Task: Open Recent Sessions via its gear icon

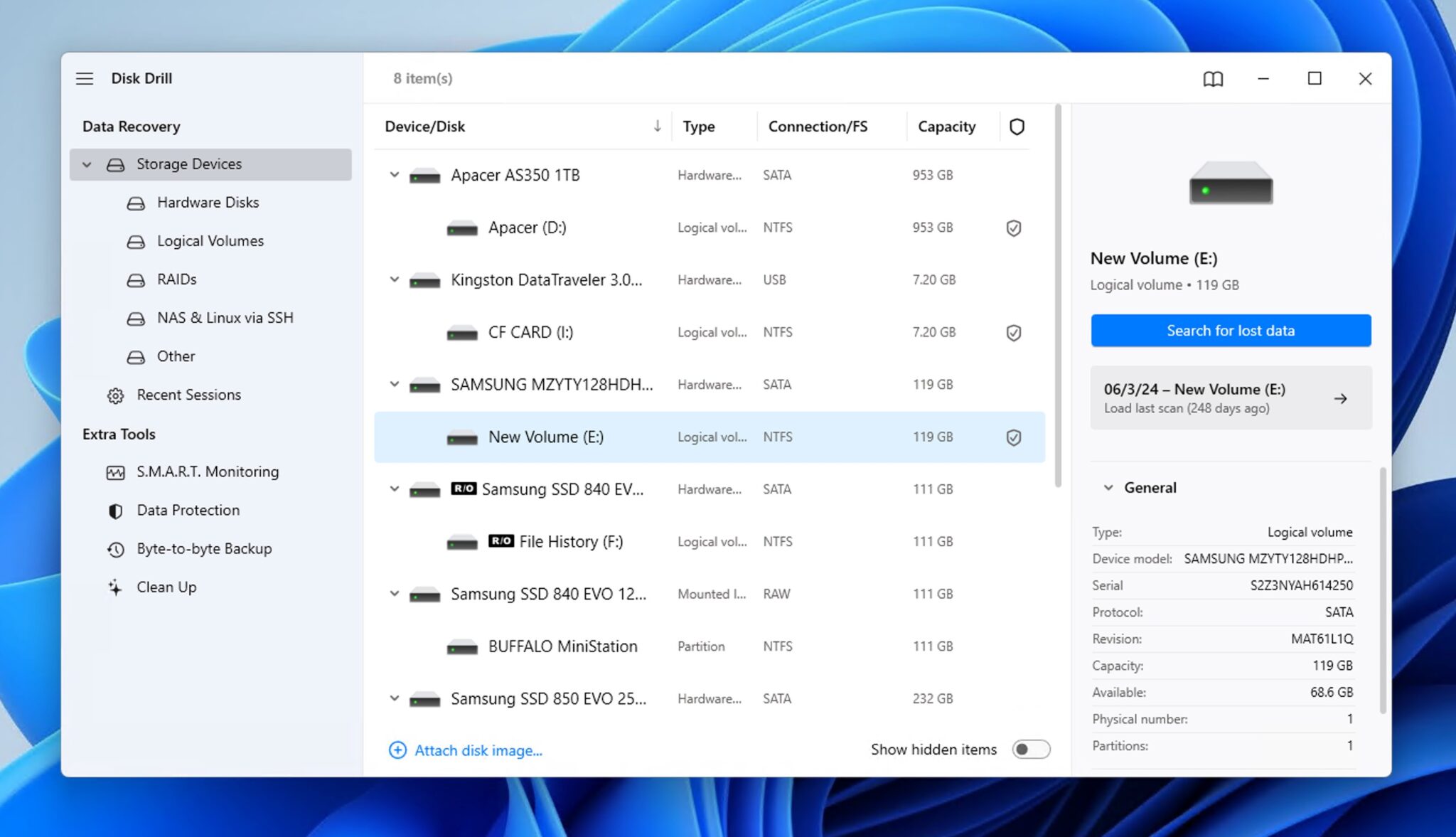Action: pyautogui.click(x=116, y=395)
